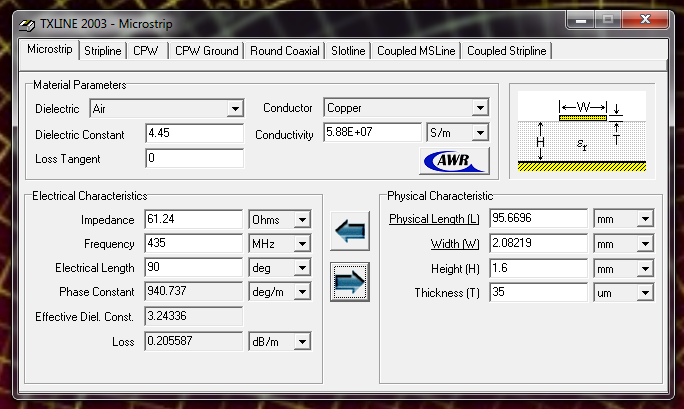The image size is (684, 409).
Task: Switch to the Stripline tab
Action: [x=103, y=51]
